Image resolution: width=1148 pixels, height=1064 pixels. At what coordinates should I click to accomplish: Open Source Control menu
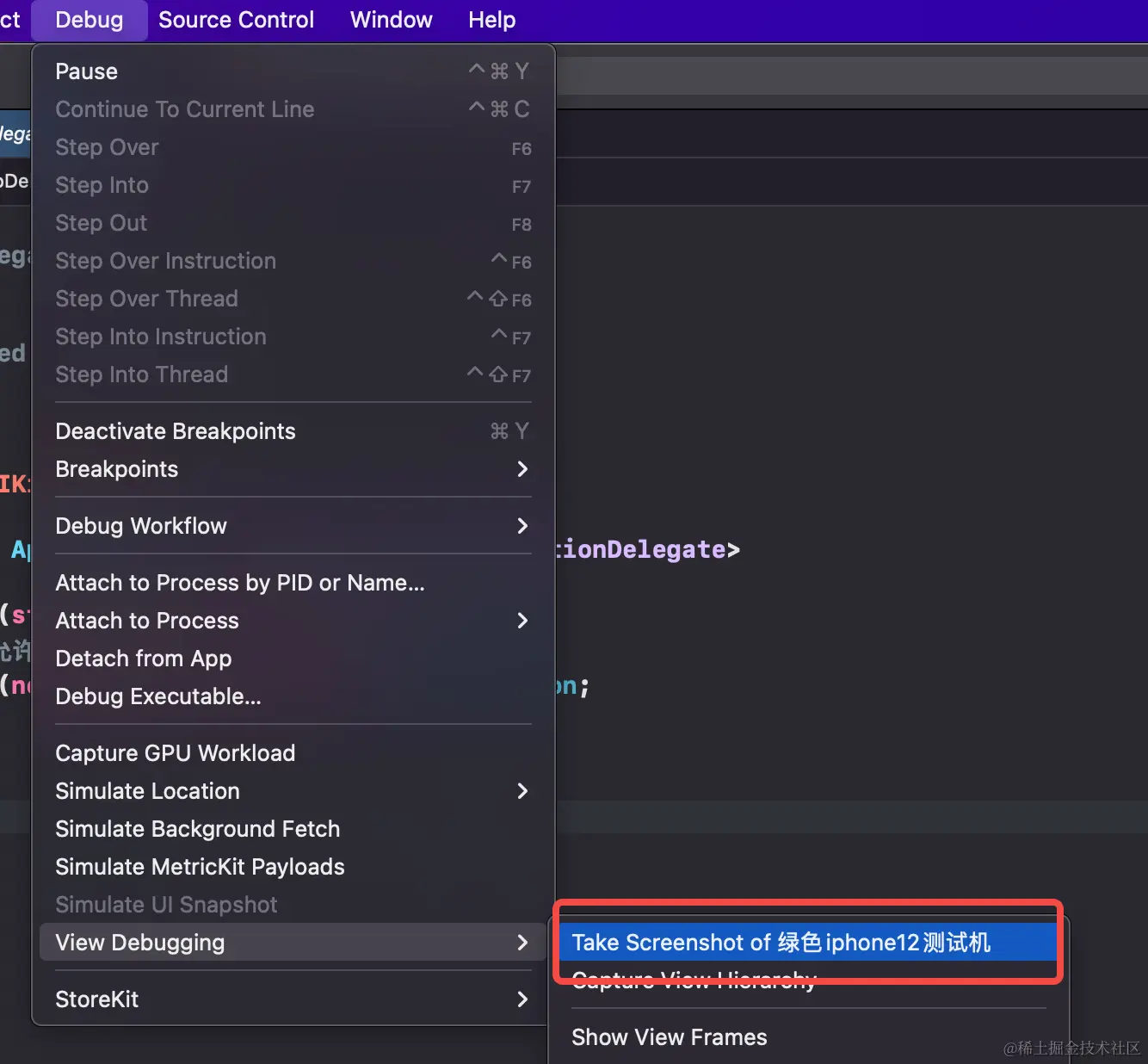[x=236, y=20]
